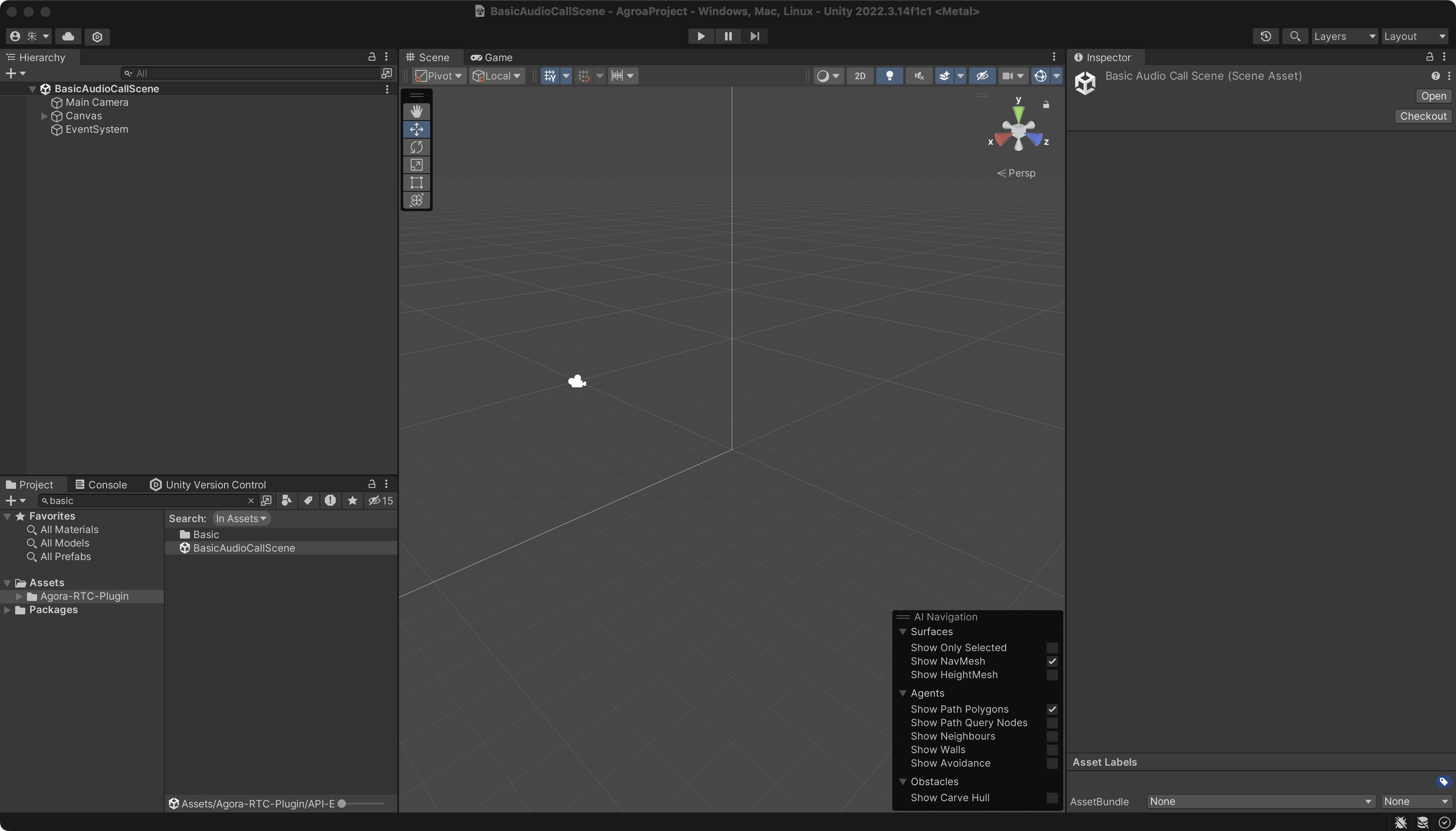
Task: Toggle scene Gizmos icon
Action: point(1040,76)
